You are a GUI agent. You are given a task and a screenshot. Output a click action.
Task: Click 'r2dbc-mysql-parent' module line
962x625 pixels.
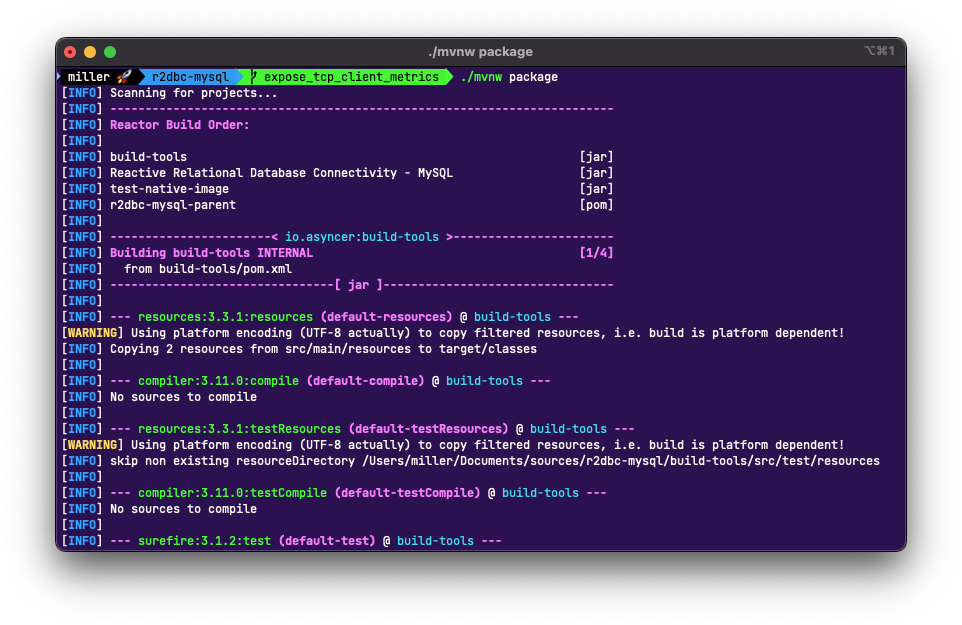(173, 204)
